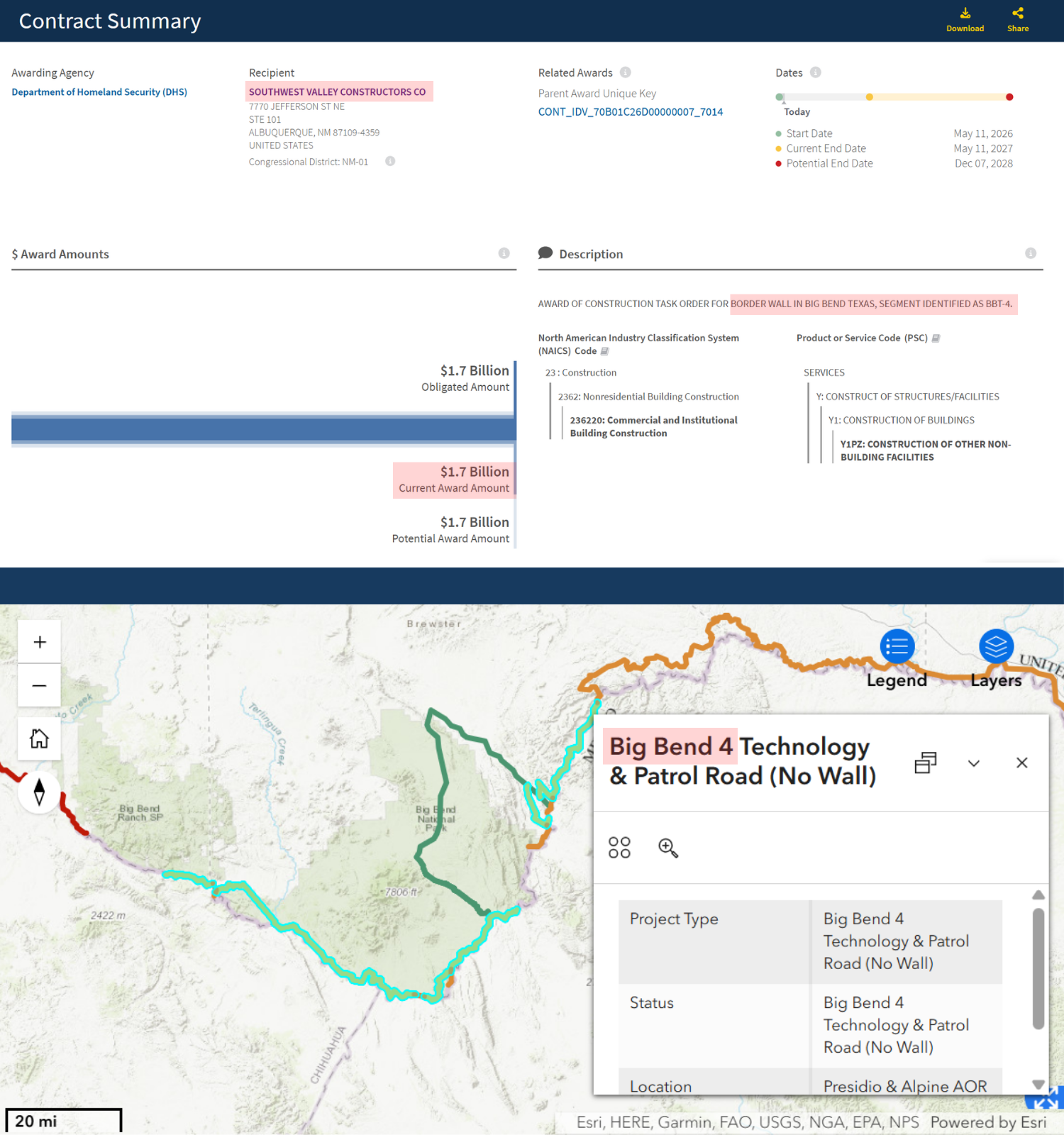The width and height of the screenshot is (1064, 1135).
Task: Click "BORDER WALL IN BIG BEND TEXAS" description text
Action: pos(802,304)
